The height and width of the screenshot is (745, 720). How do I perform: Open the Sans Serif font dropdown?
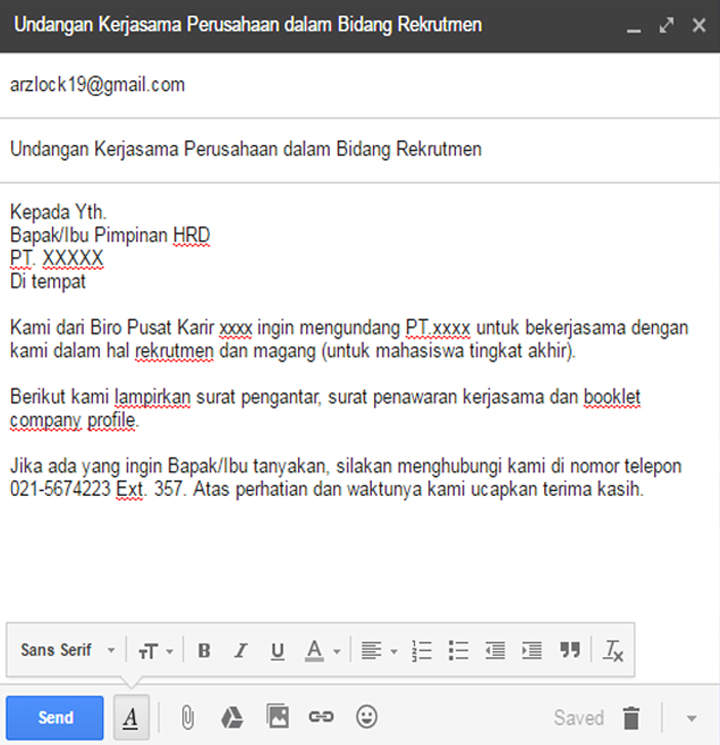(67, 650)
